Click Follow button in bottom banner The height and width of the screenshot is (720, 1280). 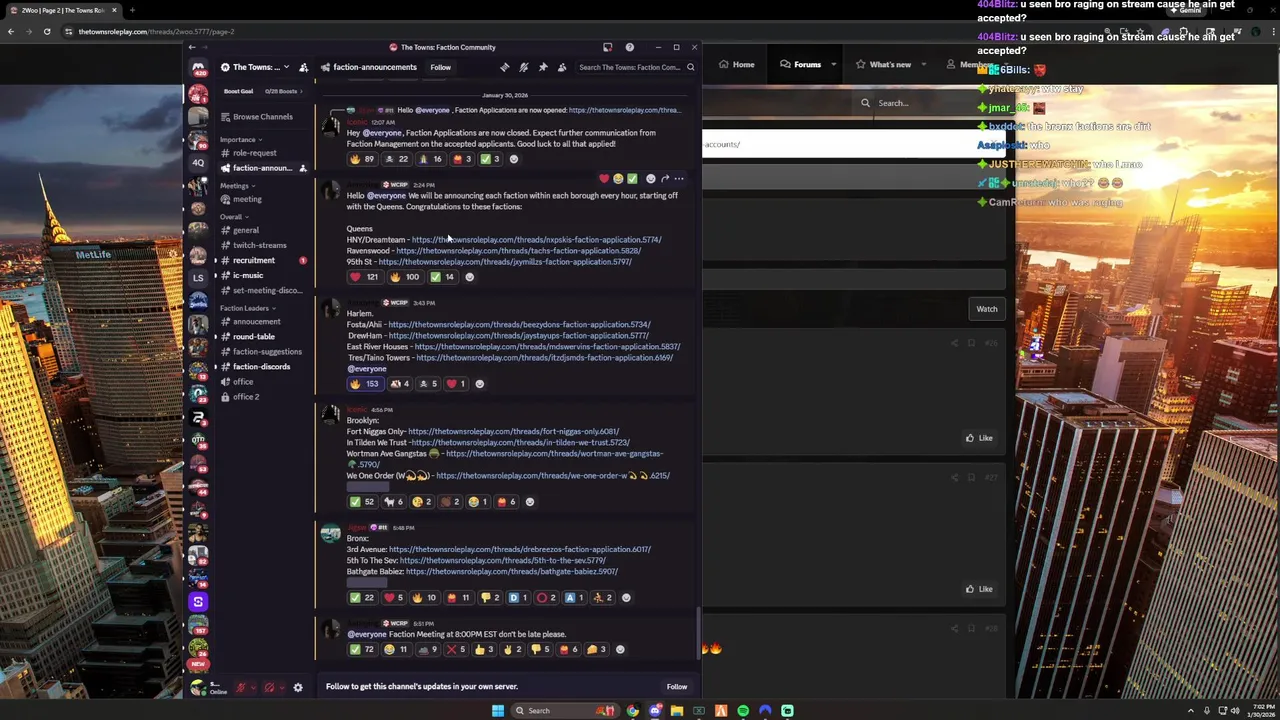(677, 687)
